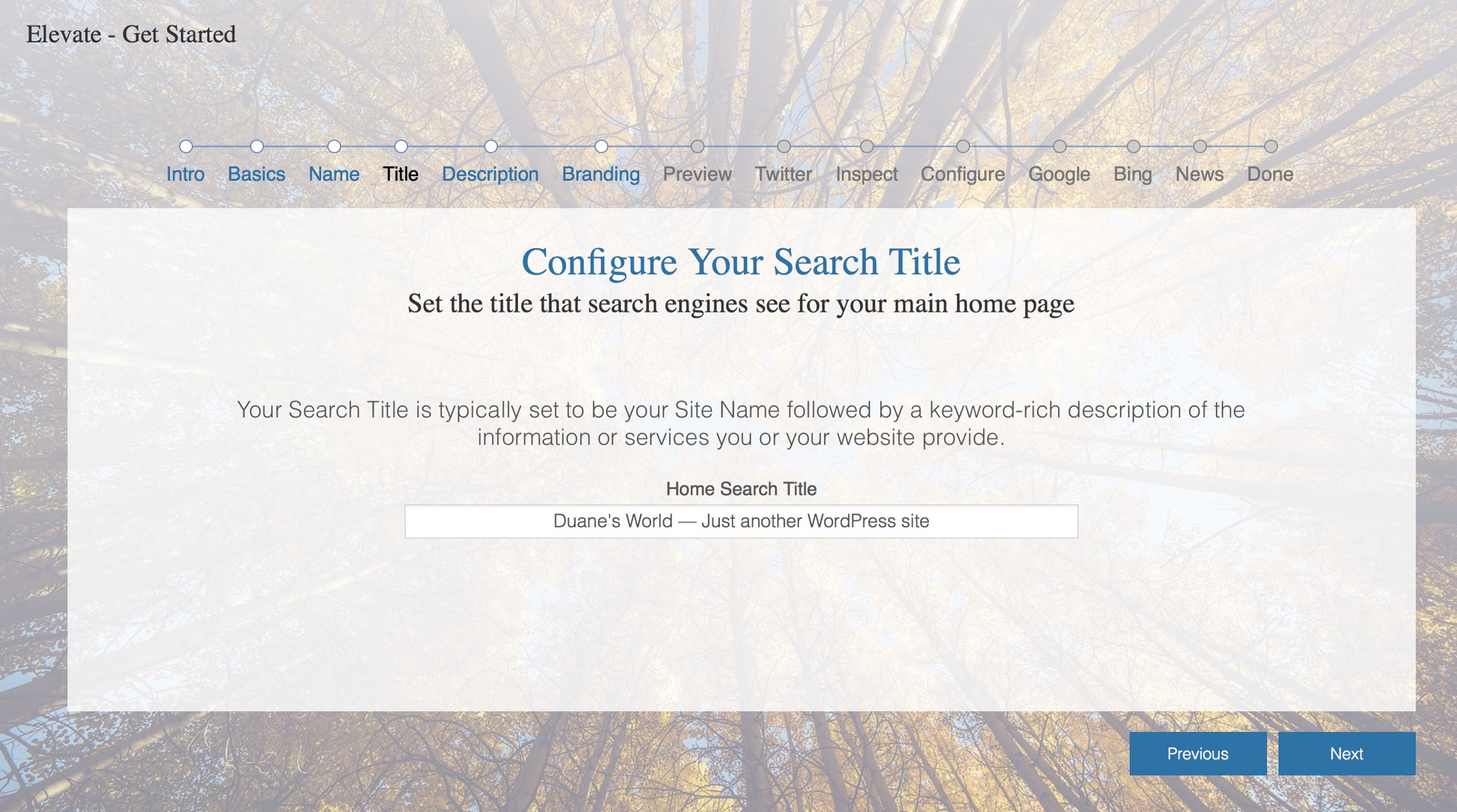The image size is (1457, 812).
Task: Open the News step label
Action: [x=1200, y=174]
